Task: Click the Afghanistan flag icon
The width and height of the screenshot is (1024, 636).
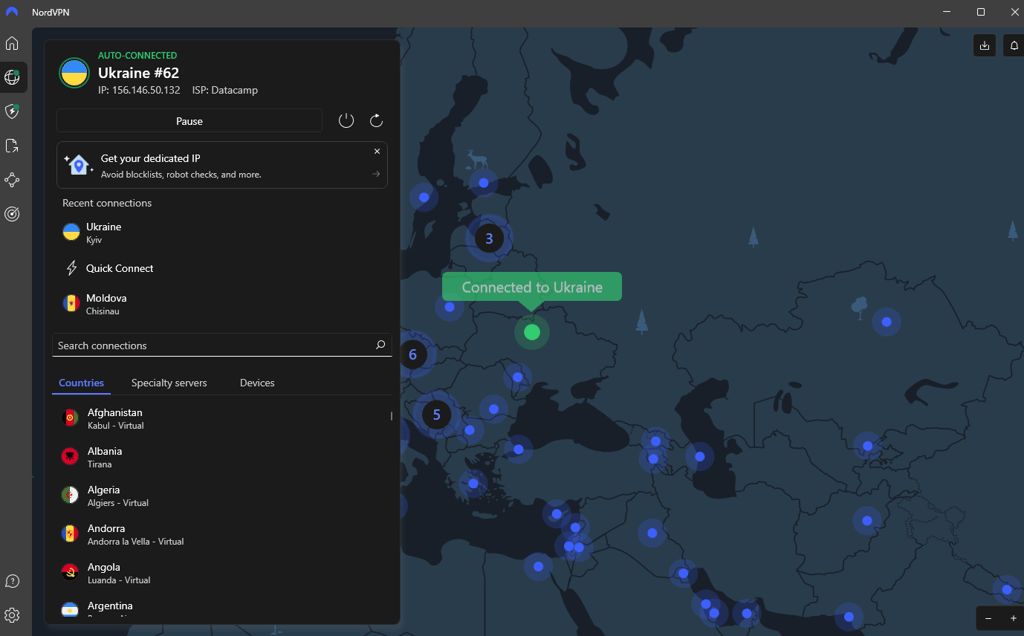Action: [70, 418]
